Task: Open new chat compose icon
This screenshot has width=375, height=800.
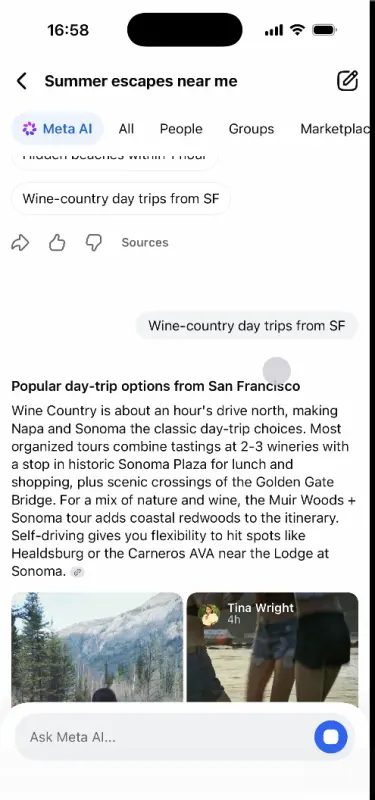Action: [x=347, y=81]
